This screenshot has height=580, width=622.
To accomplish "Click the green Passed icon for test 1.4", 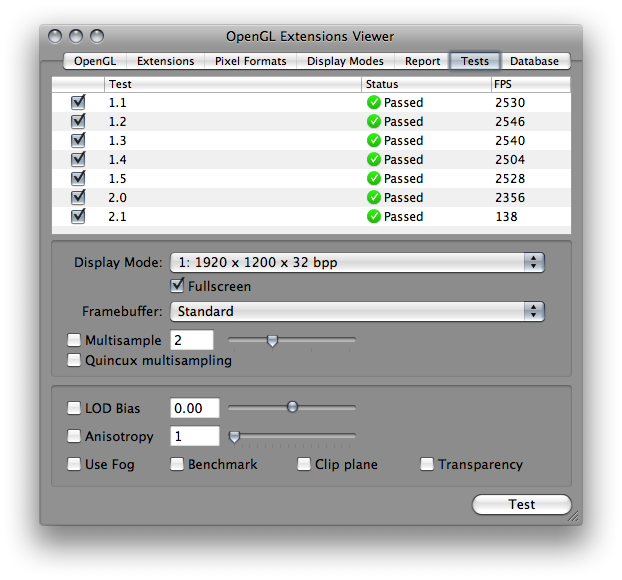I will click(374, 159).
